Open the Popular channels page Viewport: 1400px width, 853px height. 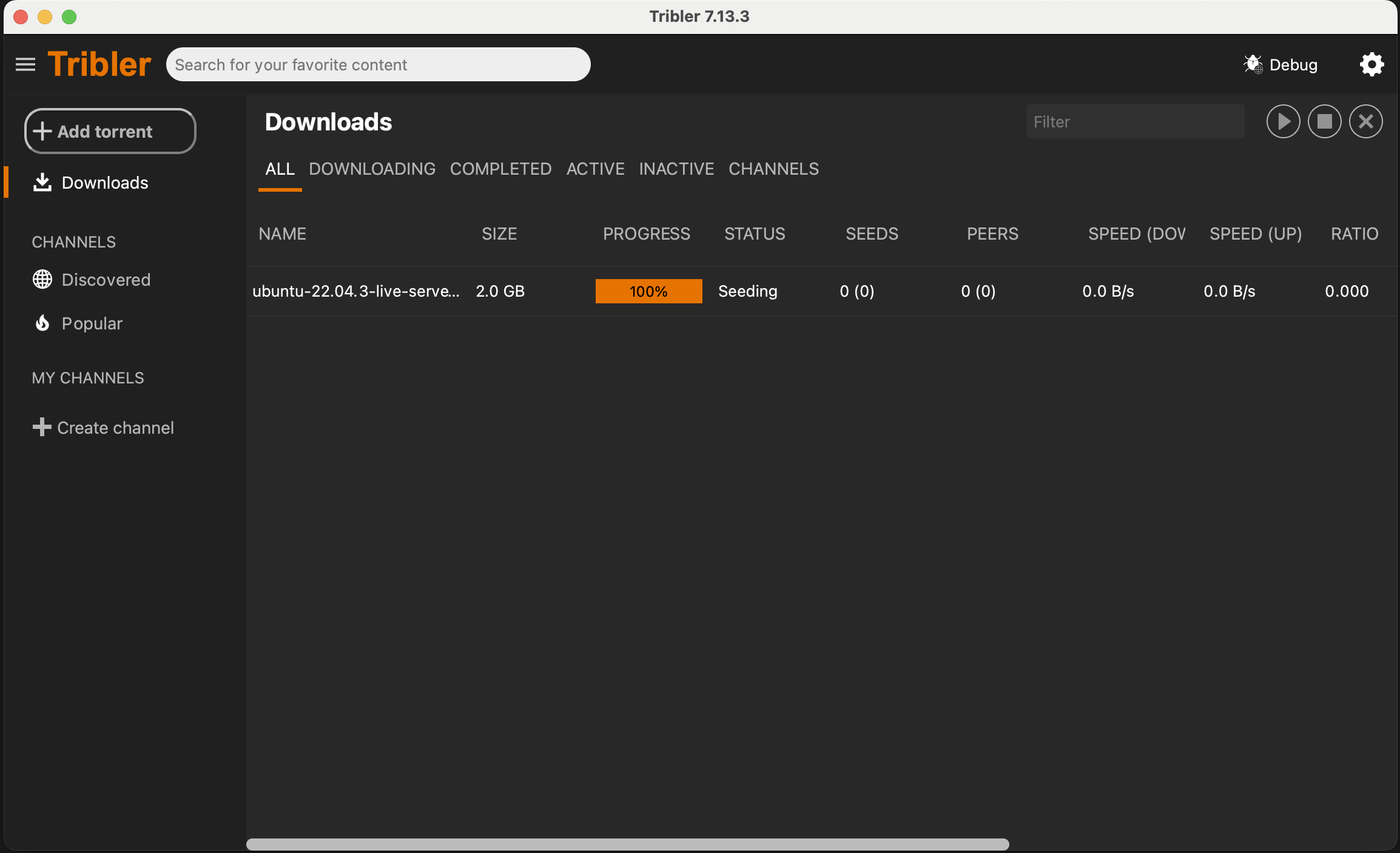tap(92, 323)
